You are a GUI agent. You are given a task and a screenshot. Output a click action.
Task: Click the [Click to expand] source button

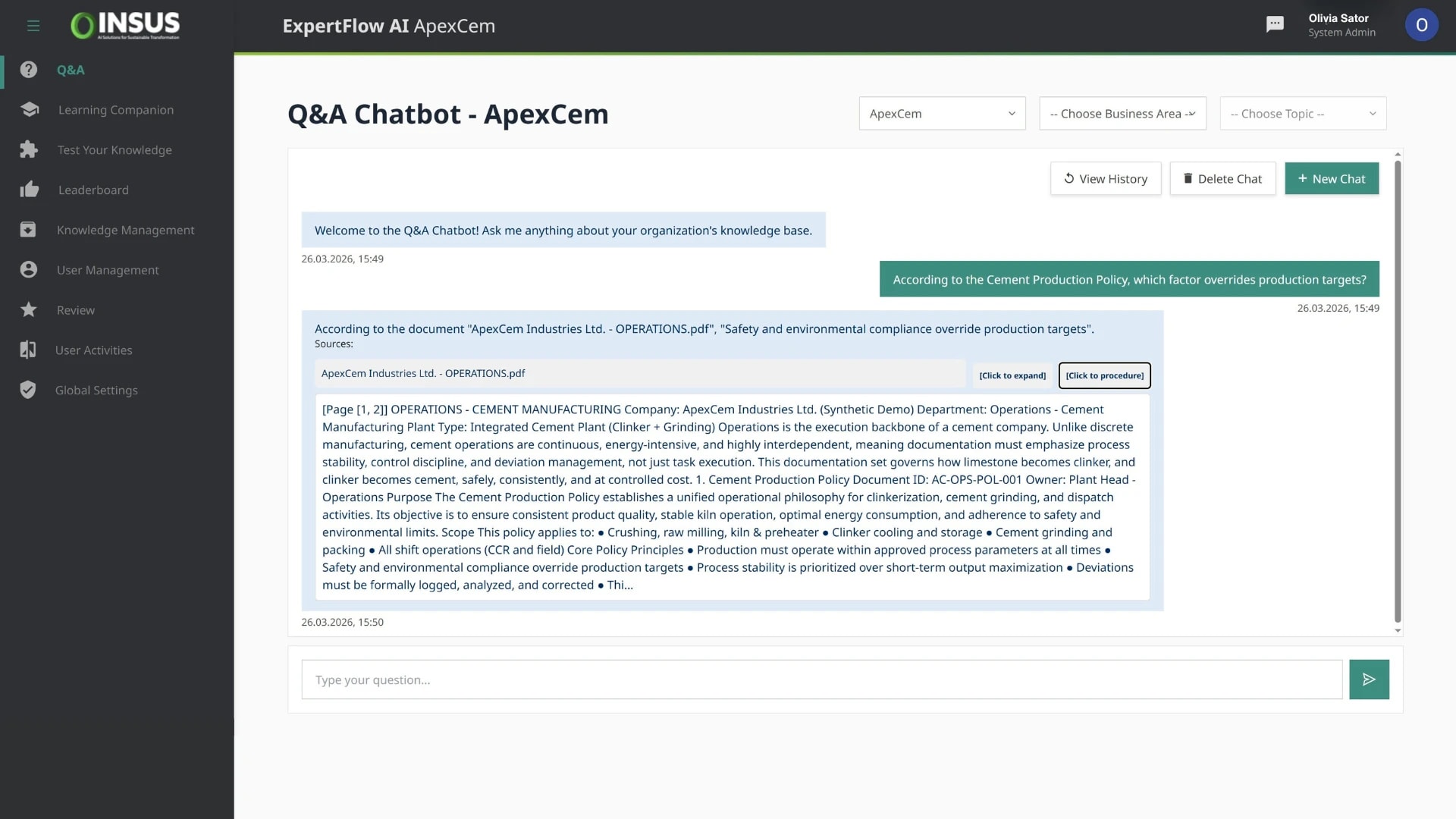pos(1012,375)
